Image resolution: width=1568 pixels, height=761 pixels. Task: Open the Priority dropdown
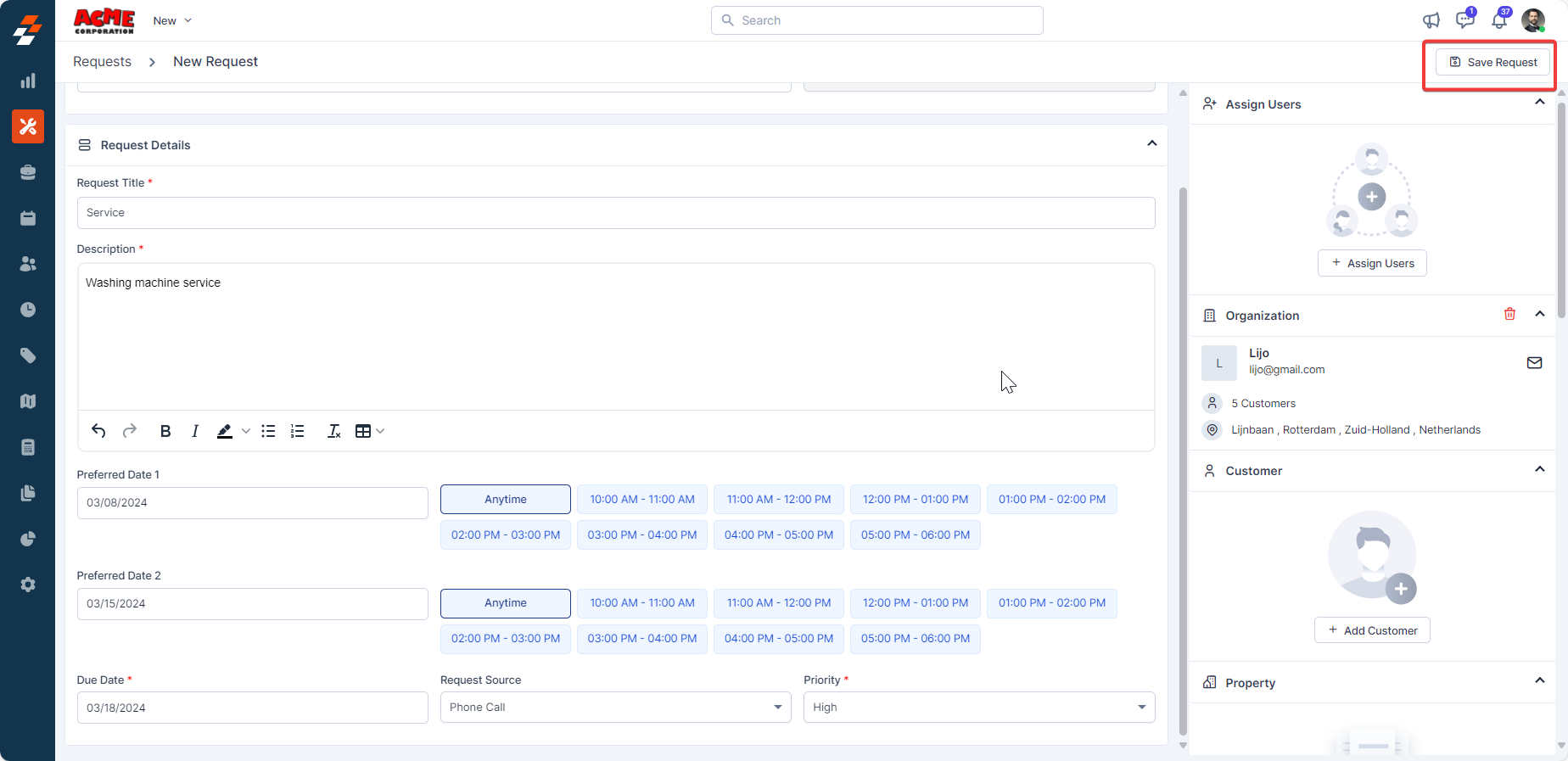[x=978, y=708]
